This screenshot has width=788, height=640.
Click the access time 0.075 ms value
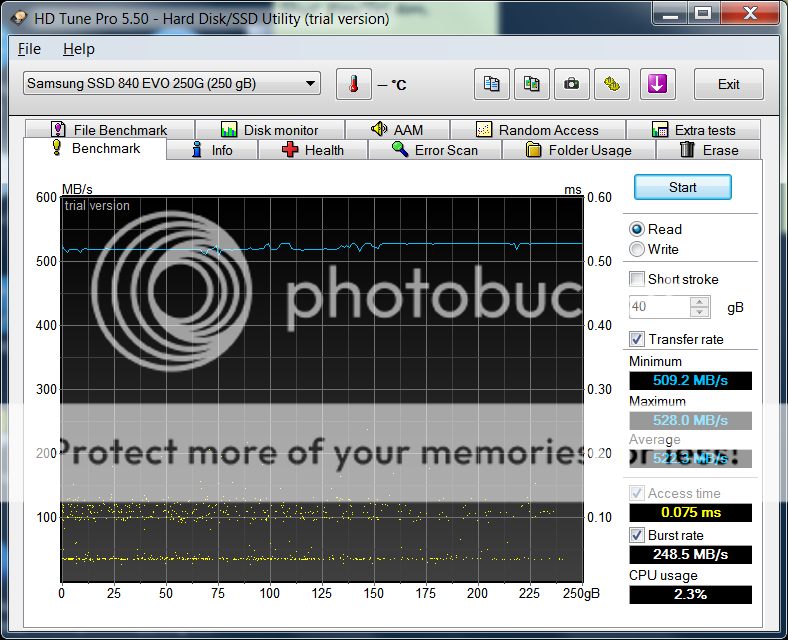[691, 512]
